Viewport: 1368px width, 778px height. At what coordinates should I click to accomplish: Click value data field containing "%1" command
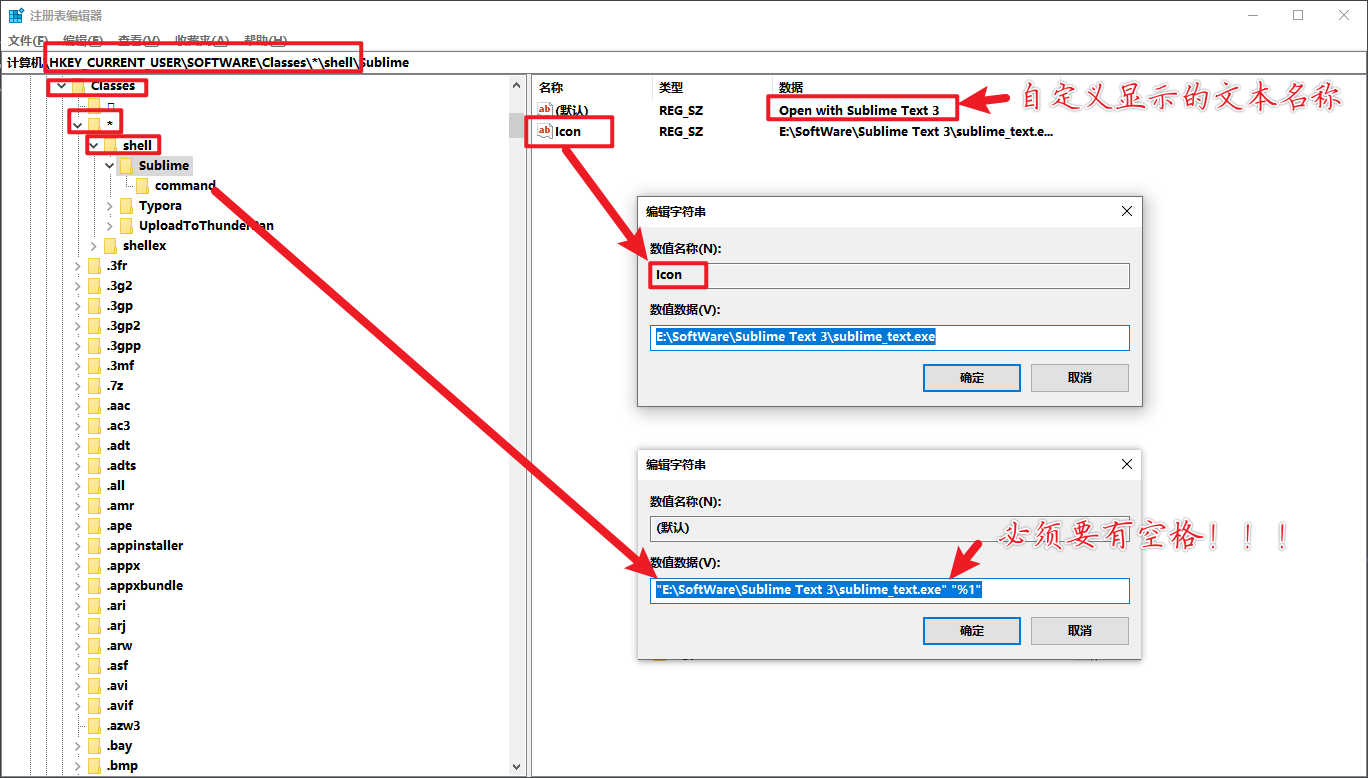tap(890, 590)
